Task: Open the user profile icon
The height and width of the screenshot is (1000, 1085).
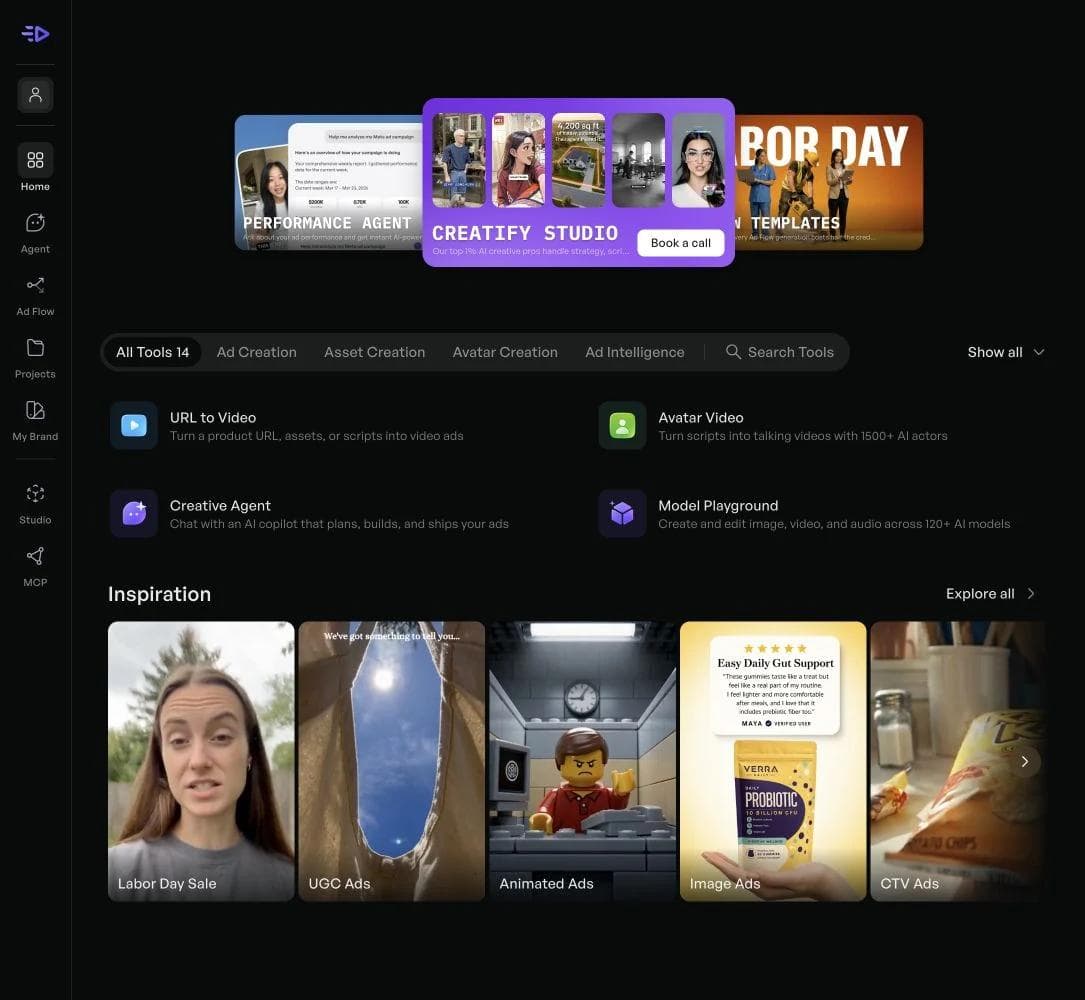Action: 35,95
